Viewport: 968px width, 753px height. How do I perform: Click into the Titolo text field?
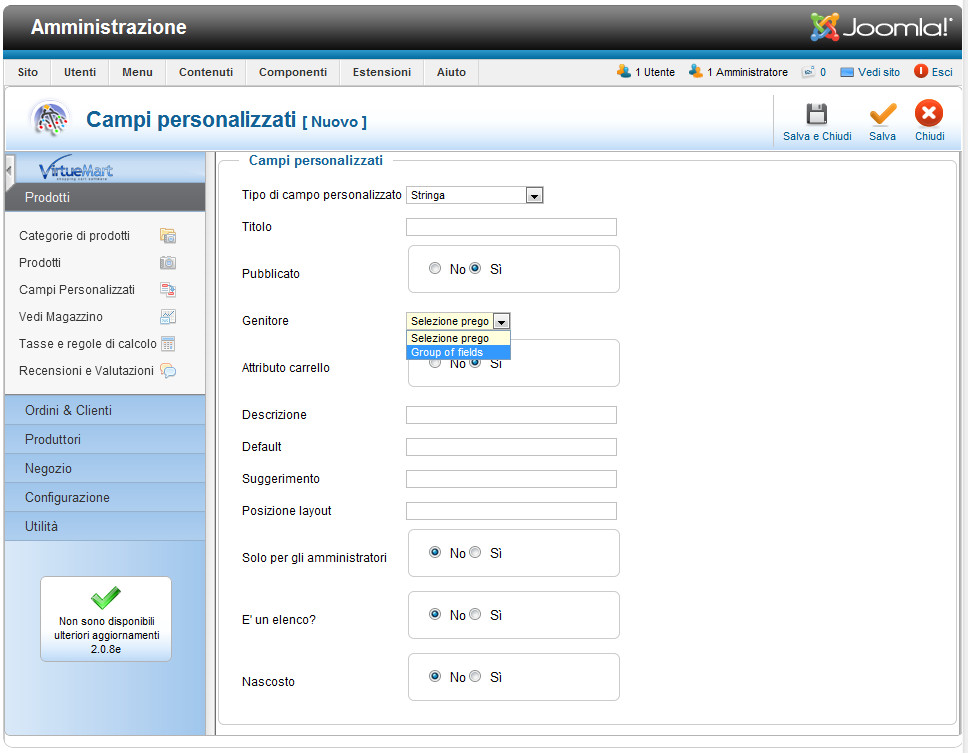click(511, 227)
